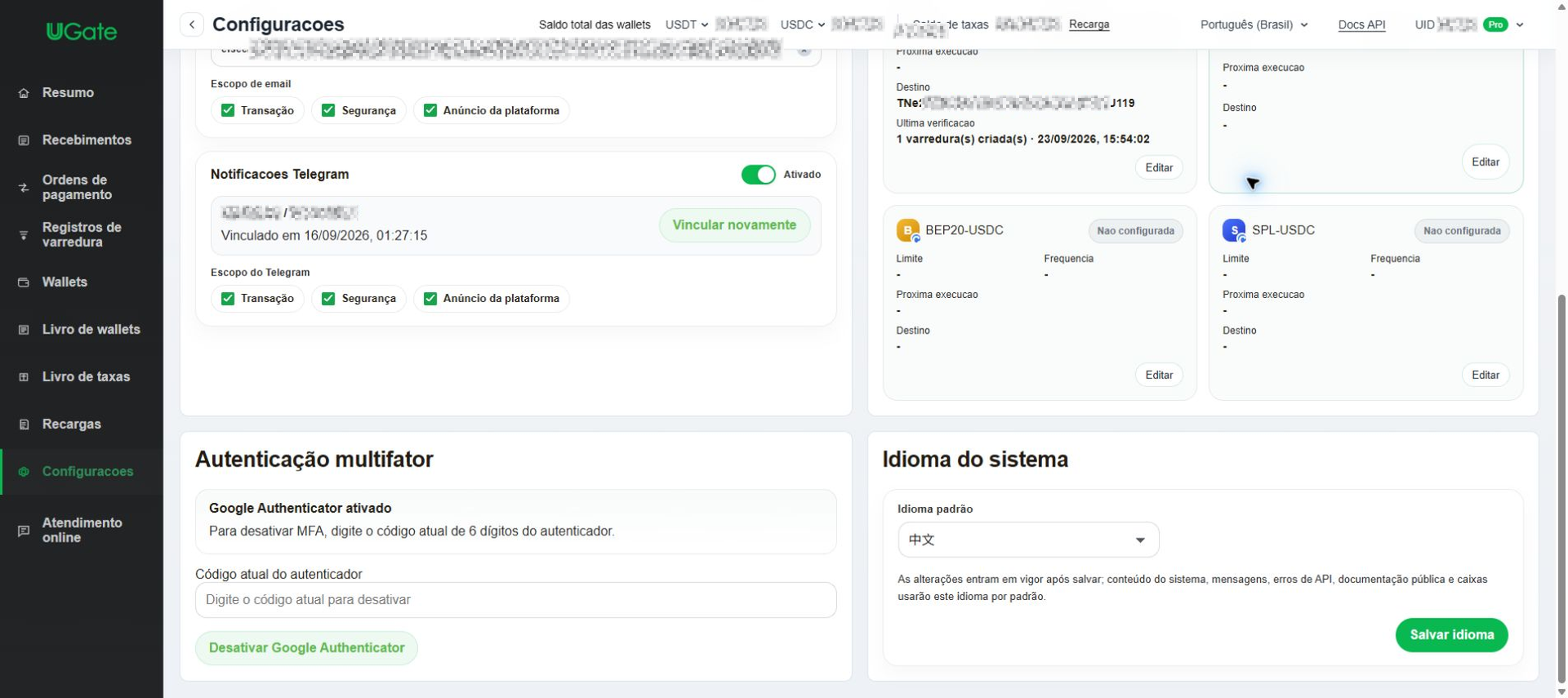Uncheck Segurança under Escopo de email
The height and width of the screenshot is (698, 1568).
(328, 110)
